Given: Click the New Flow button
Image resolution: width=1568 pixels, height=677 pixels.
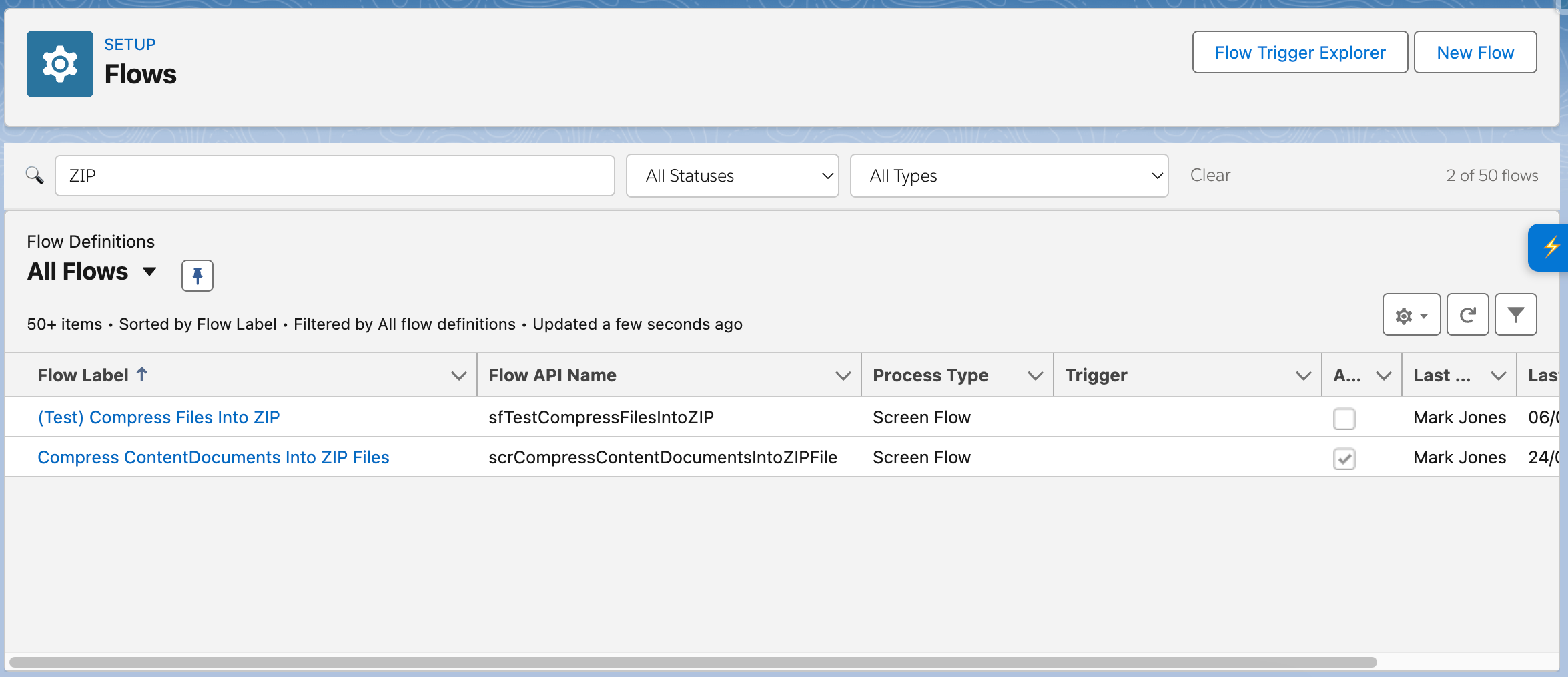Looking at the screenshot, I should pos(1475,52).
